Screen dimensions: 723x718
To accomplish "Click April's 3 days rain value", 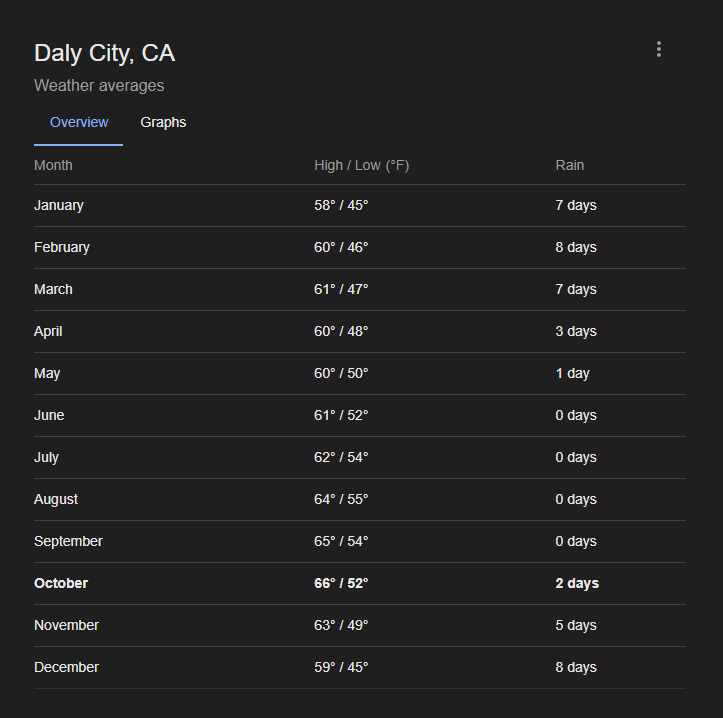I will (x=576, y=332).
